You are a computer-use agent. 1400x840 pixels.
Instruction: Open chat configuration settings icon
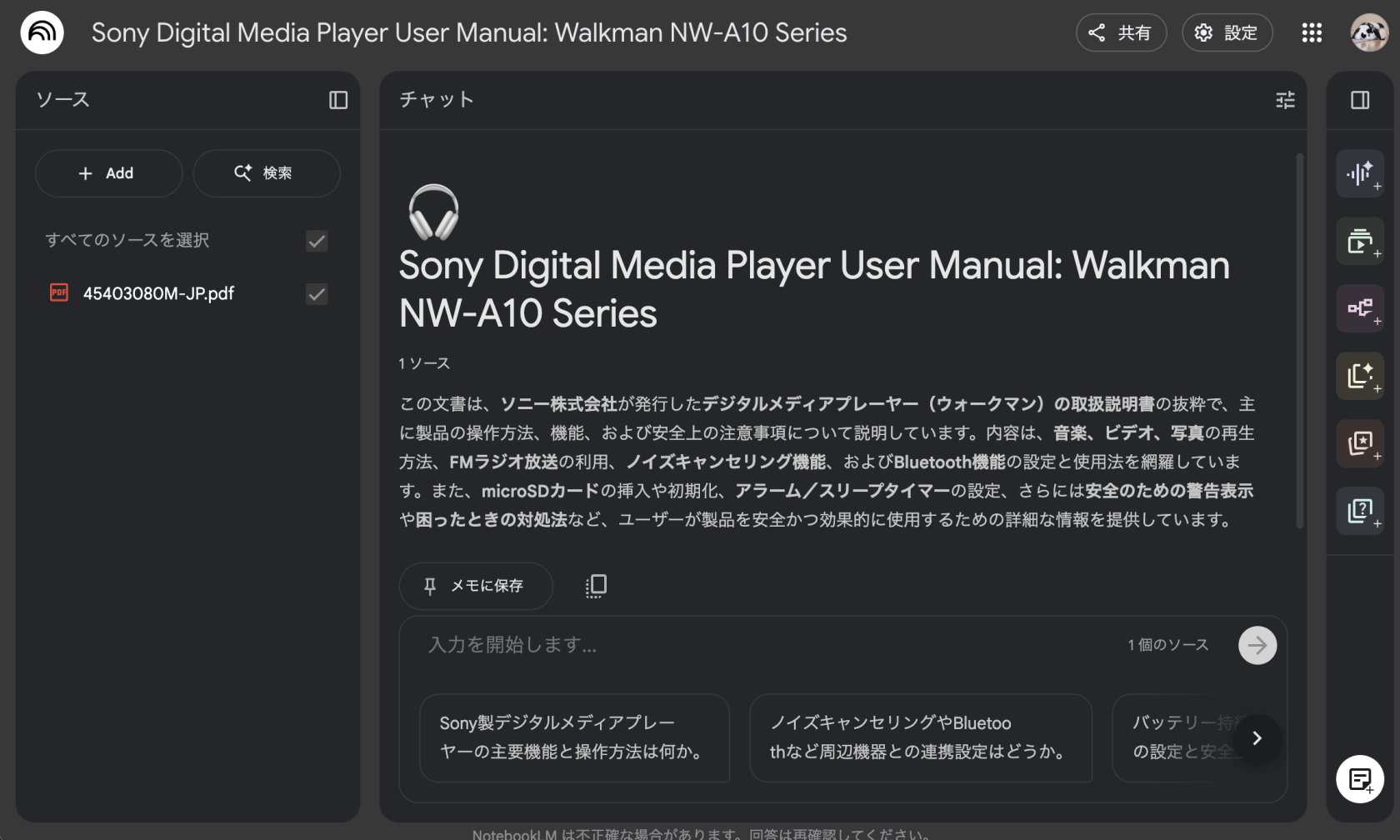1285,100
